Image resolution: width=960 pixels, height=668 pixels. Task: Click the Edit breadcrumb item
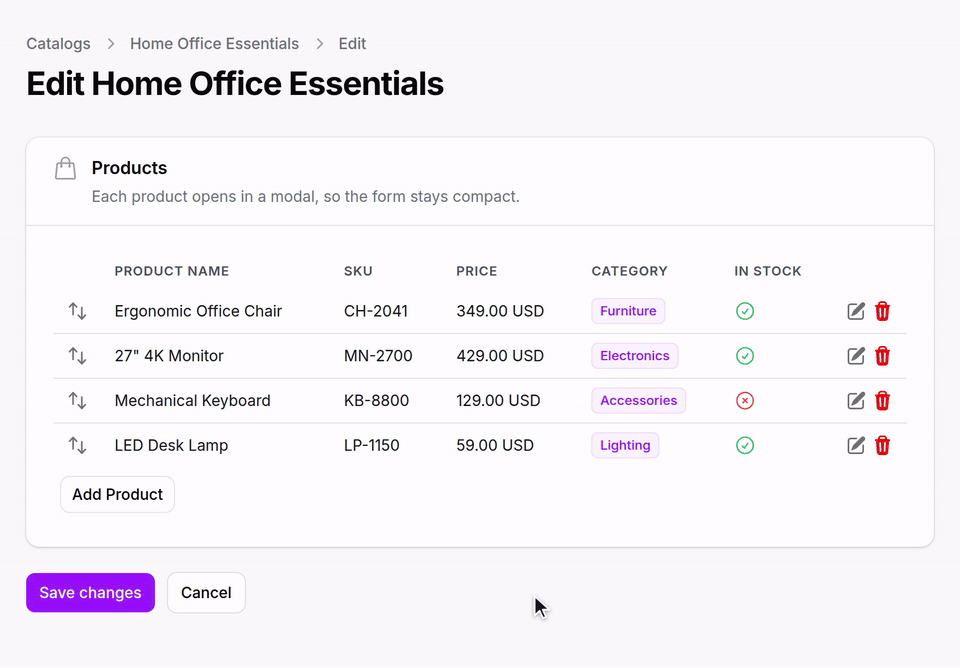pyautogui.click(x=352, y=43)
